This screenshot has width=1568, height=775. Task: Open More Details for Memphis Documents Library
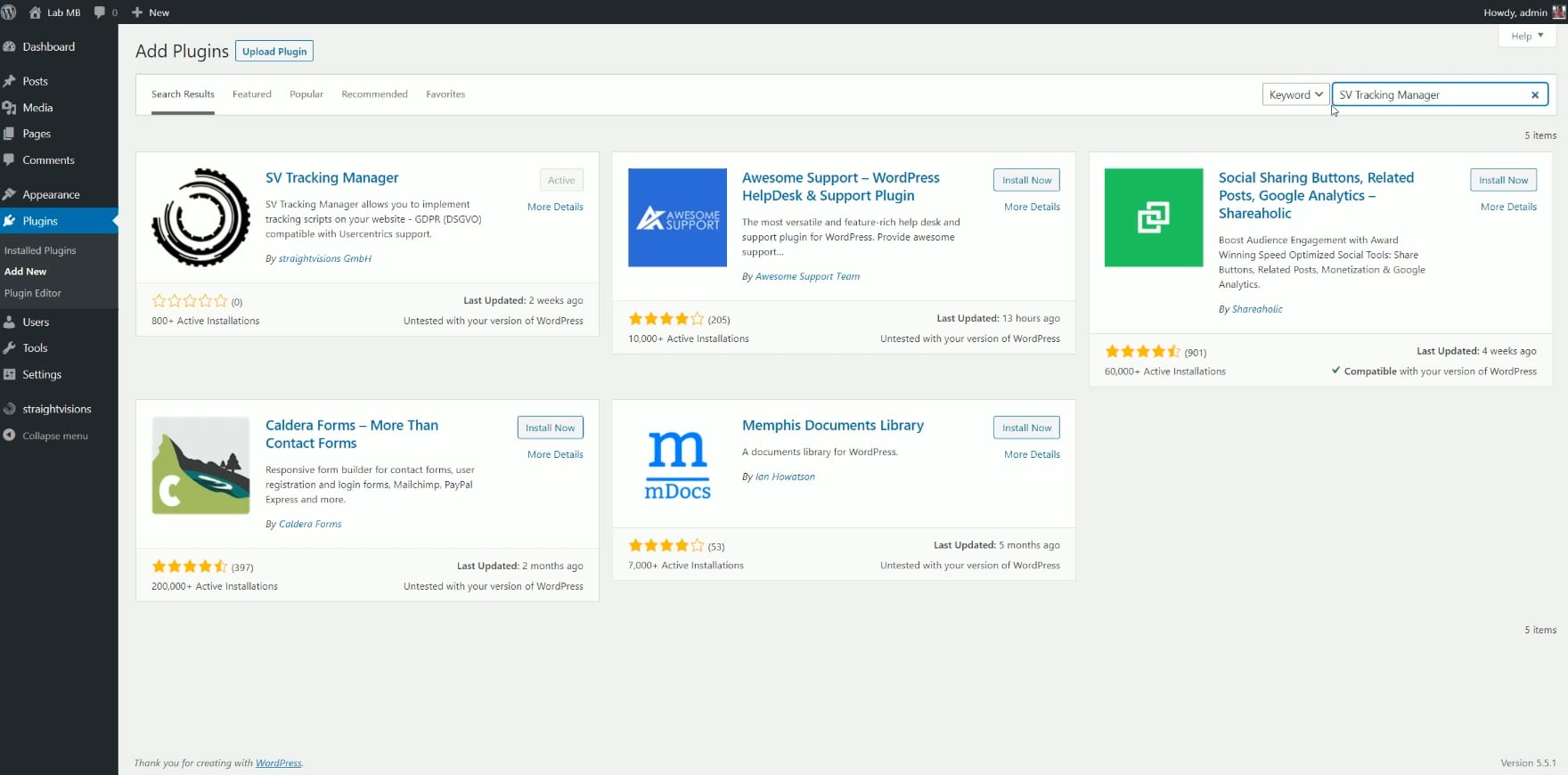tap(1032, 454)
